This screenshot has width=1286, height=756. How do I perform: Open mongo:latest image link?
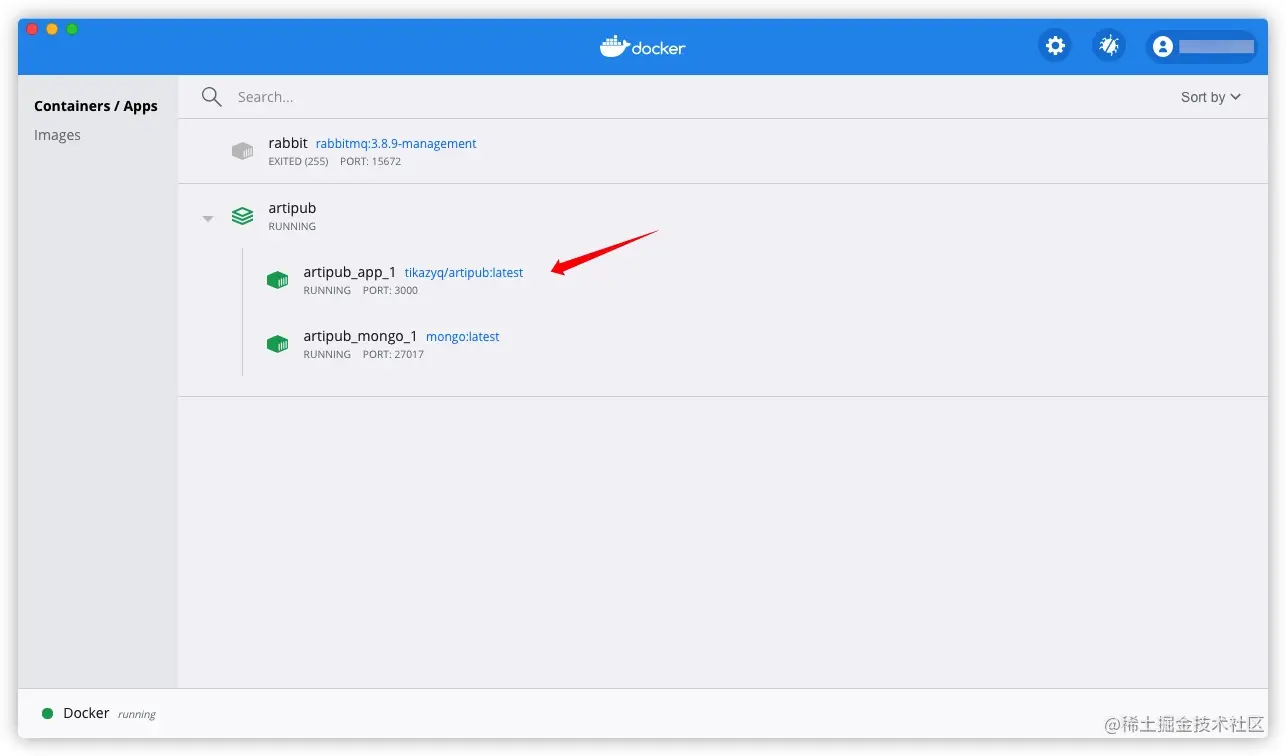463,337
